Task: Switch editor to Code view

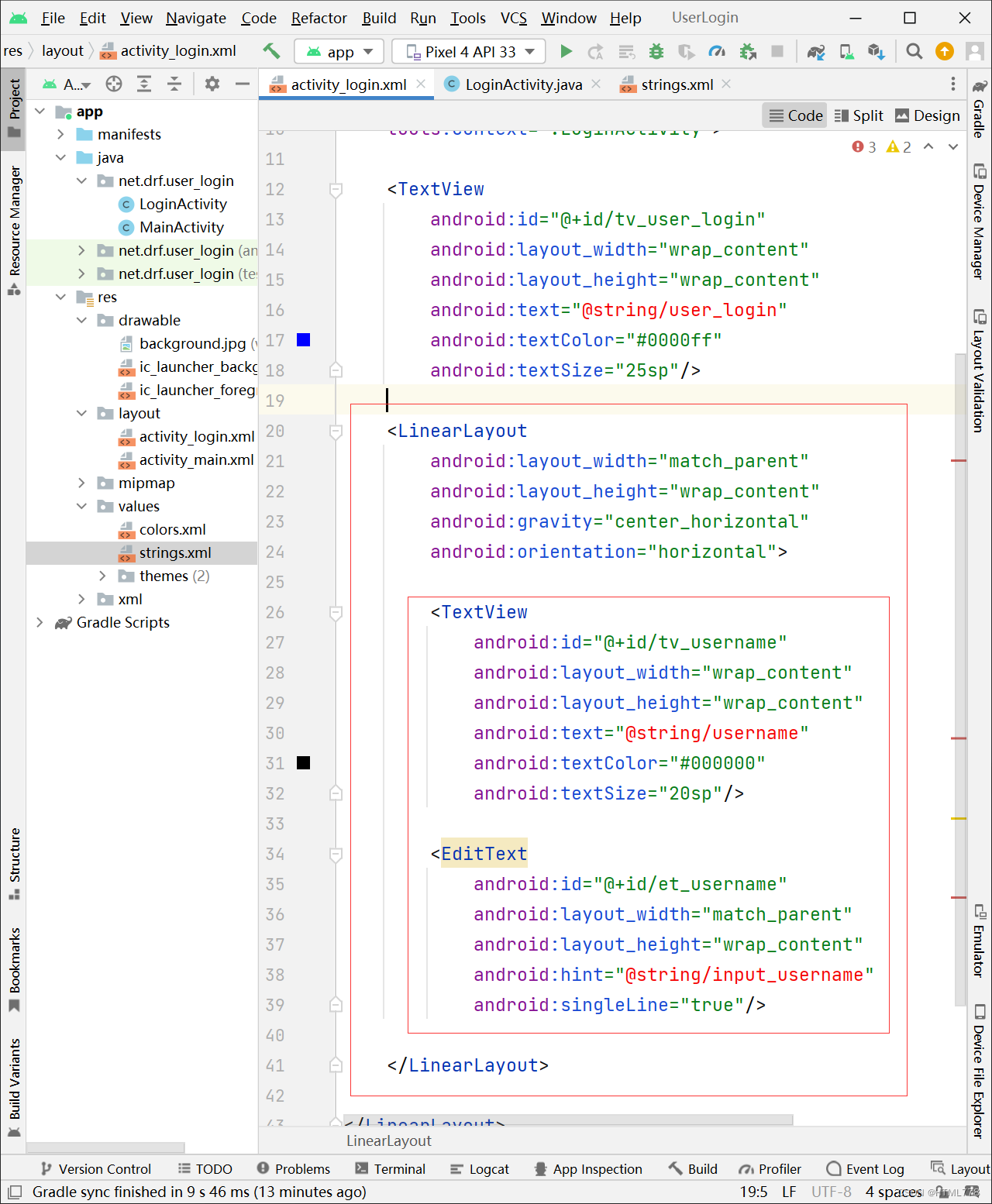Action: point(795,115)
